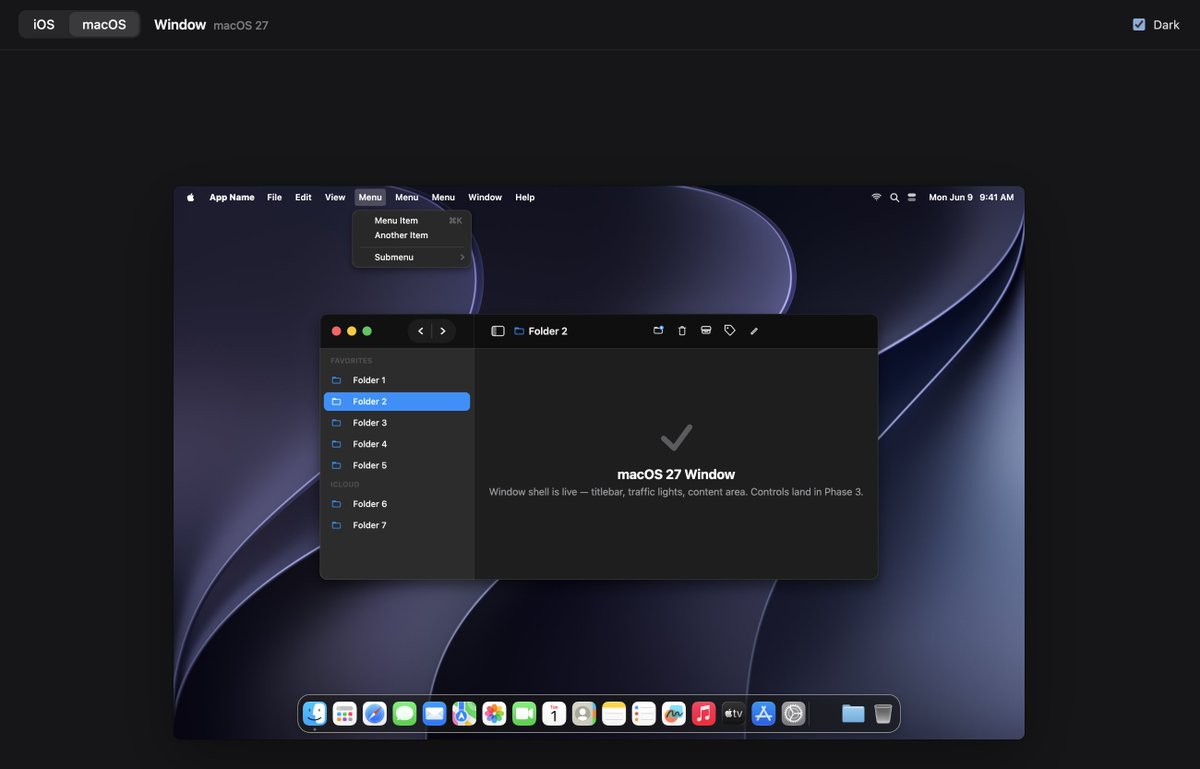Choose Another Item from the dropdown
Image resolution: width=1200 pixels, height=769 pixels.
(411, 235)
